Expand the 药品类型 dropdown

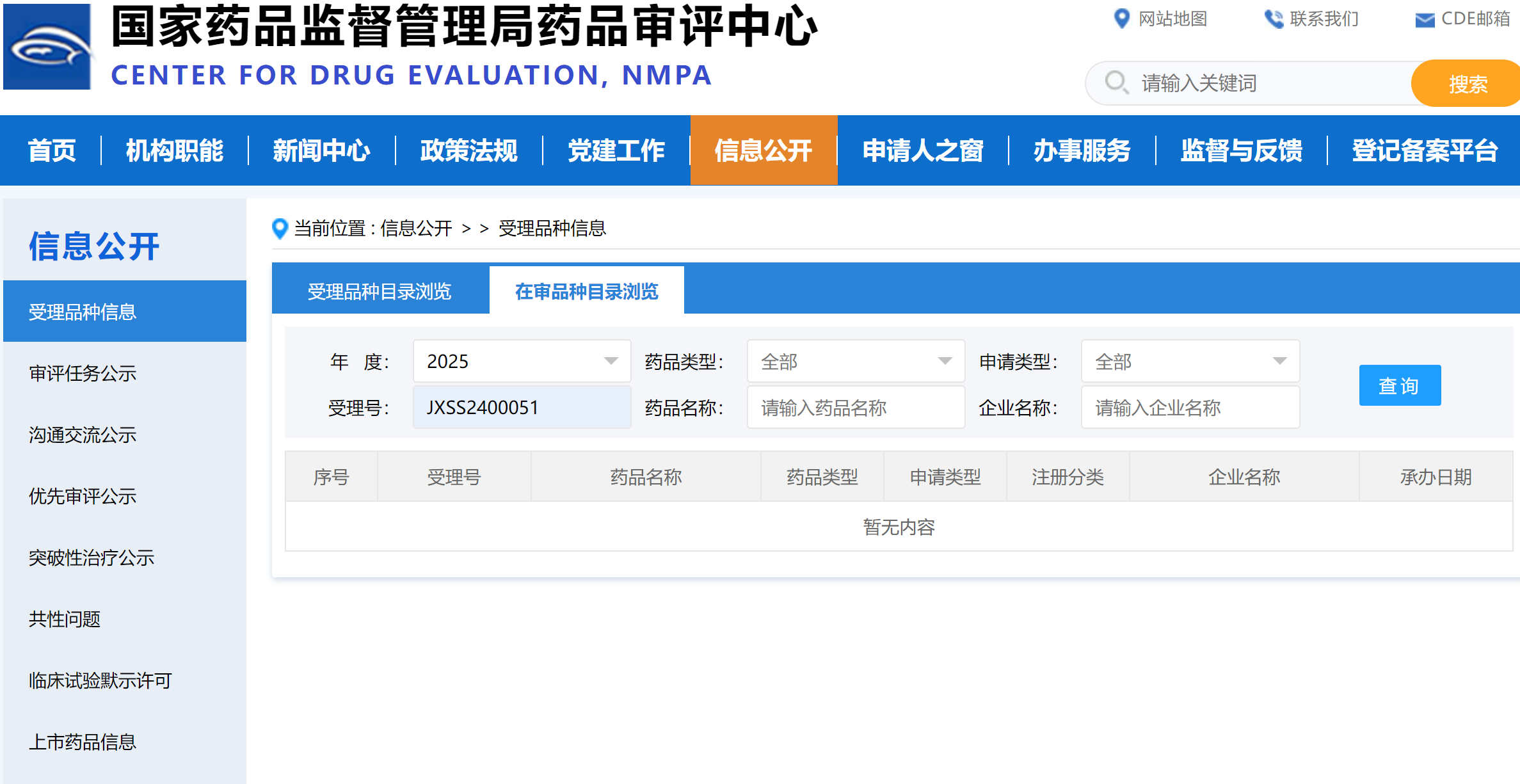pos(856,361)
